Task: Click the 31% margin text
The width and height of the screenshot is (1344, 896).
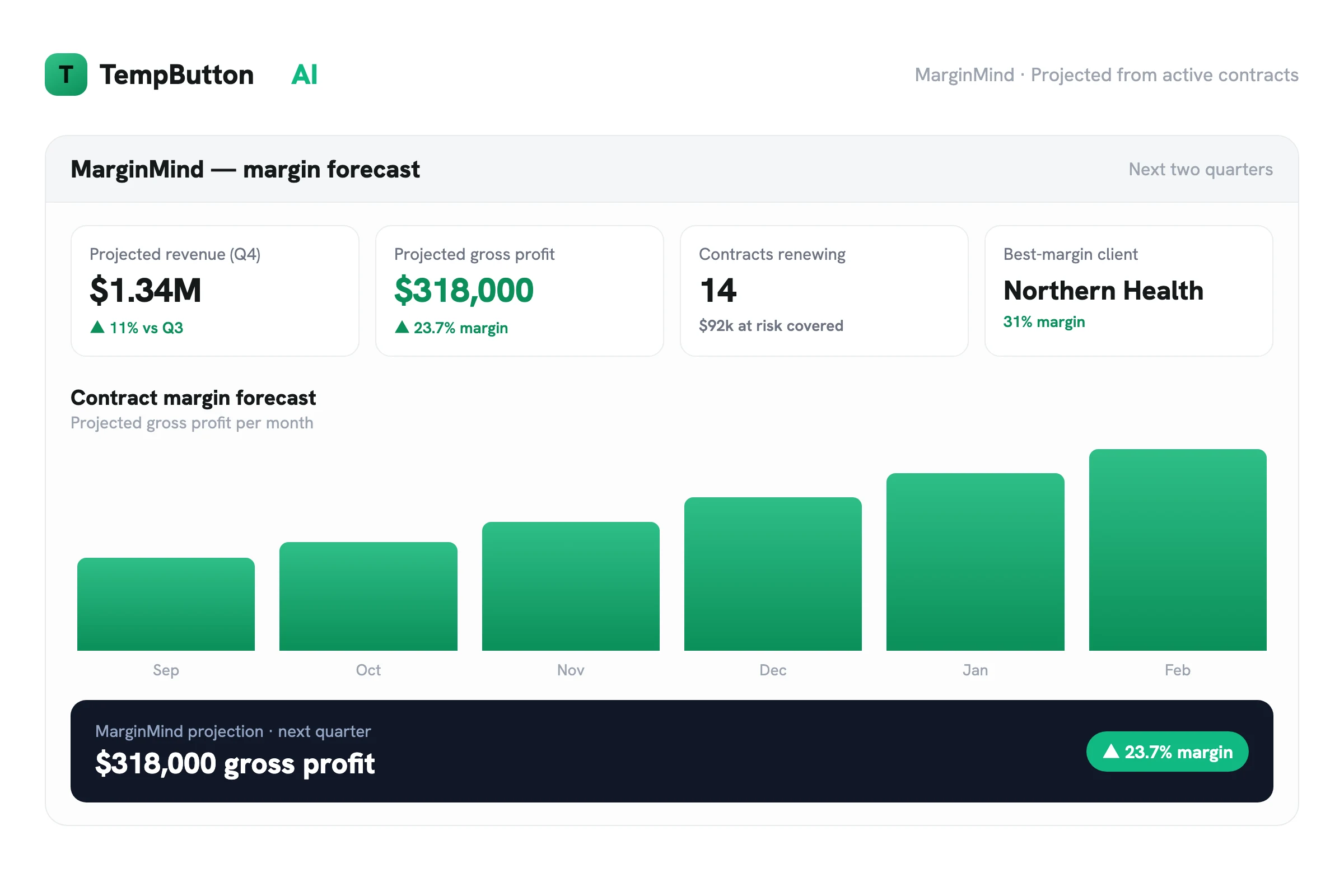Action: point(1044,323)
